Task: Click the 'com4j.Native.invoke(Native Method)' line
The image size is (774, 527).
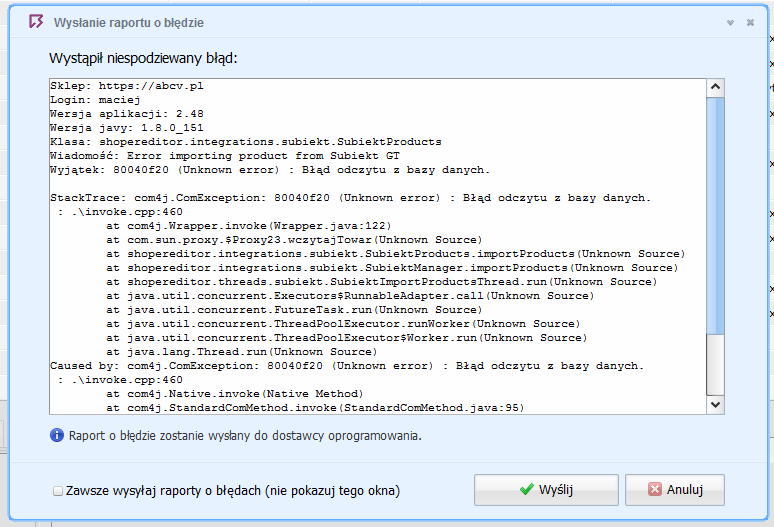Action: coord(235,394)
